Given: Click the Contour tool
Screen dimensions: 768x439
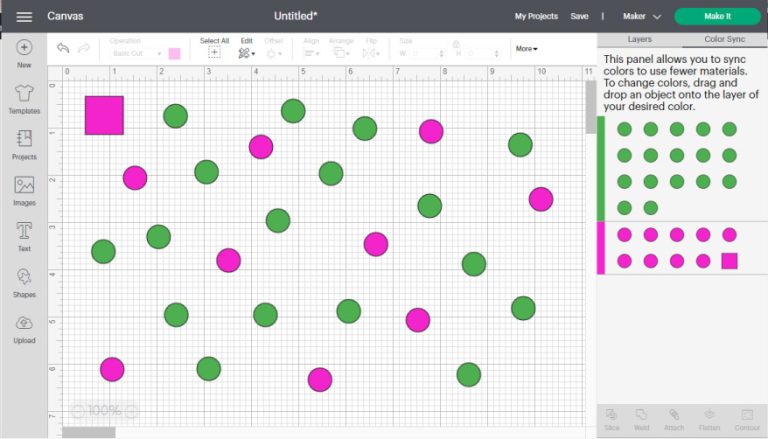Looking at the screenshot, I should click(x=747, y=419).
